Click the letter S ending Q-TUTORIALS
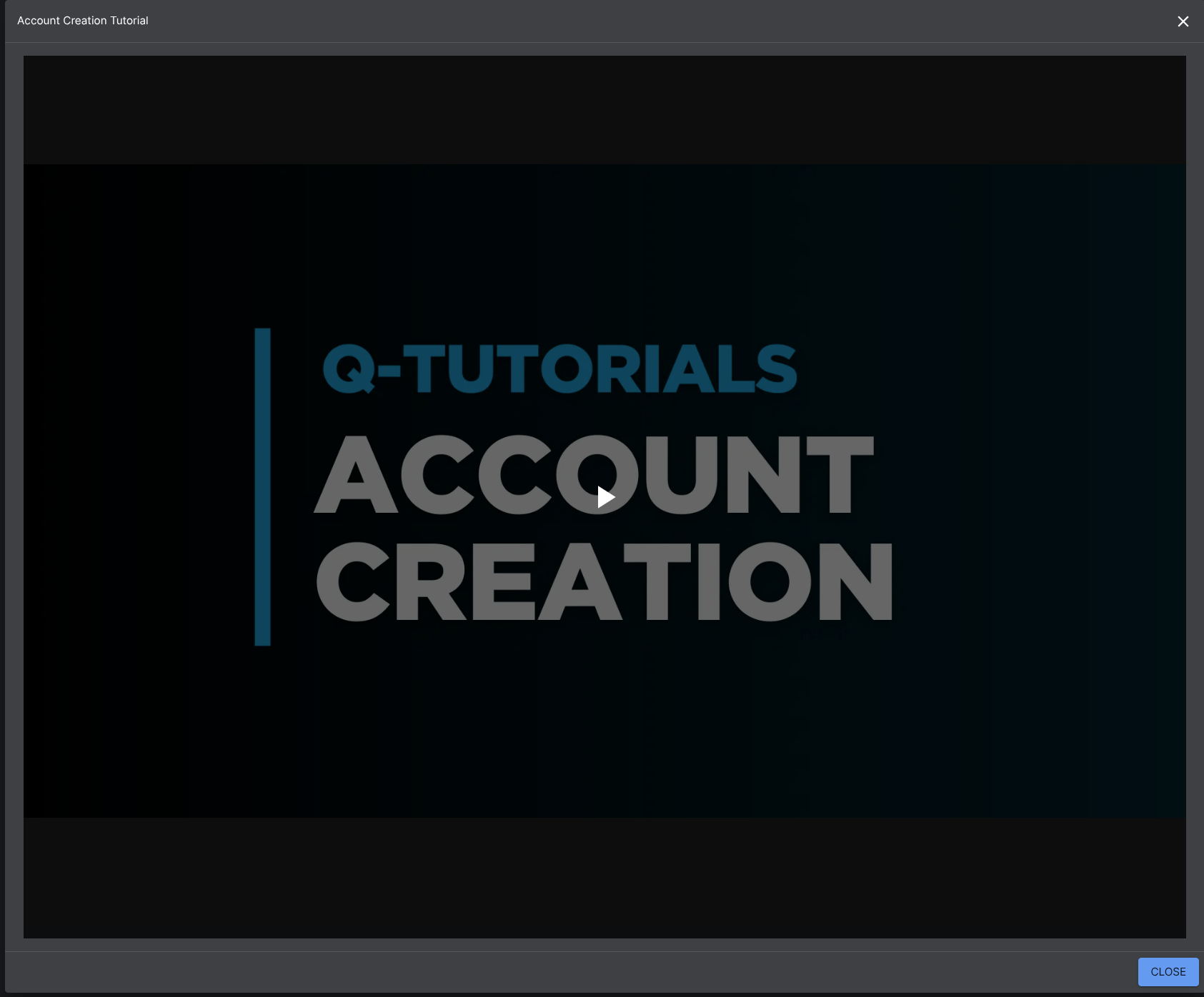The width and height of the screenshot is (1204, 997). pyautogui.click(x=777, y=369)
